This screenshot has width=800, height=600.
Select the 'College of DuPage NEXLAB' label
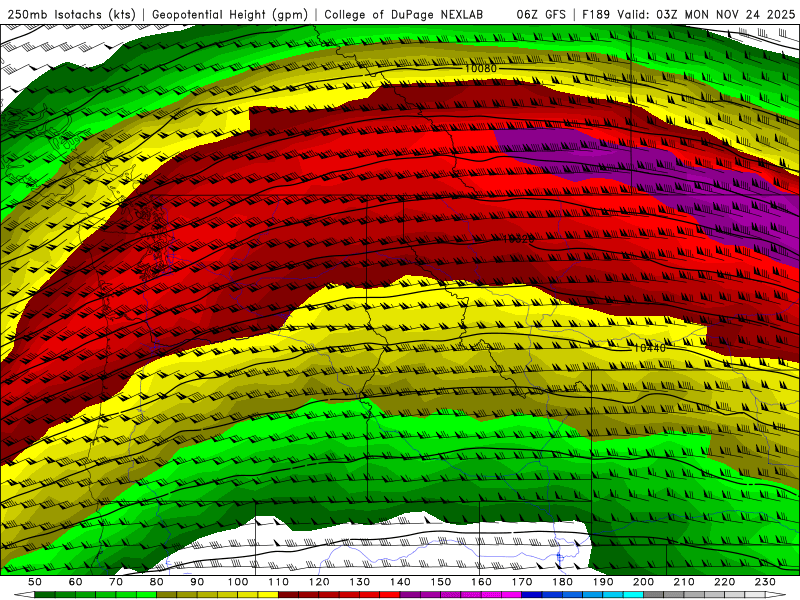coord(404,14)
